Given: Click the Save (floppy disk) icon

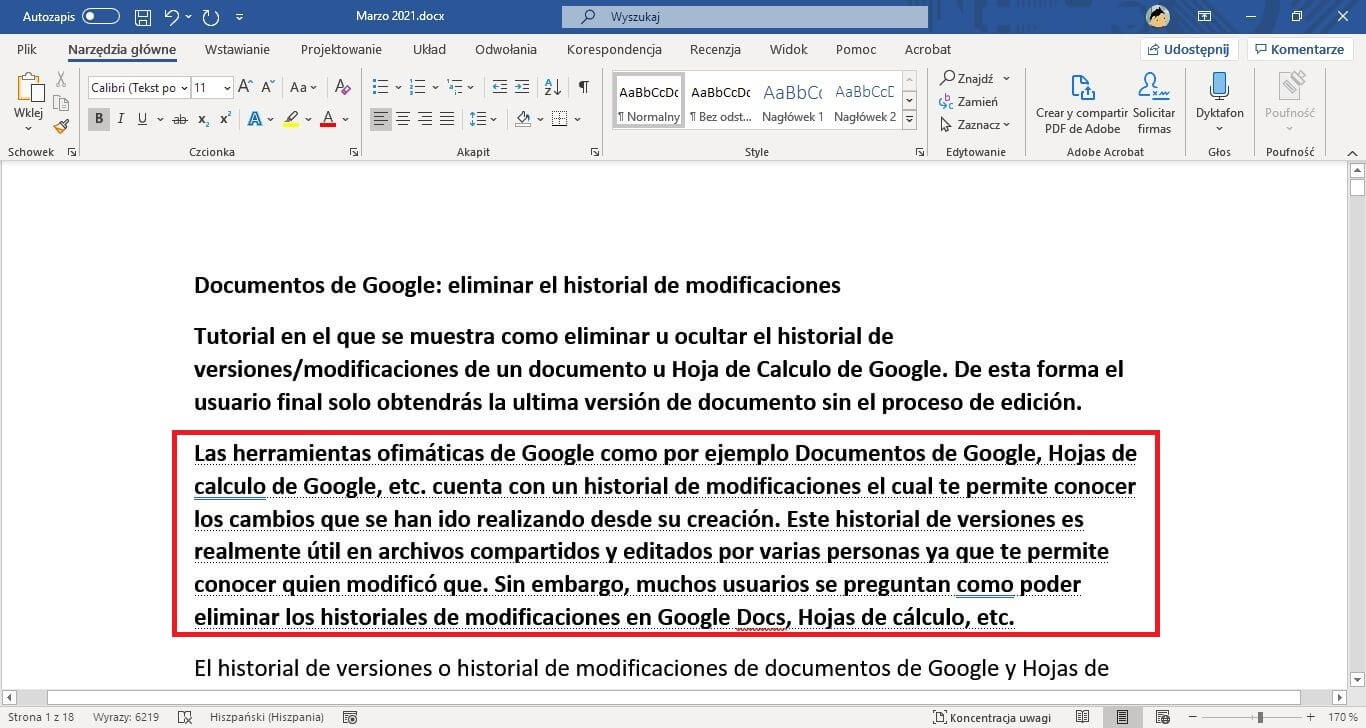Looking at the screenshot, I should [142, 17].
